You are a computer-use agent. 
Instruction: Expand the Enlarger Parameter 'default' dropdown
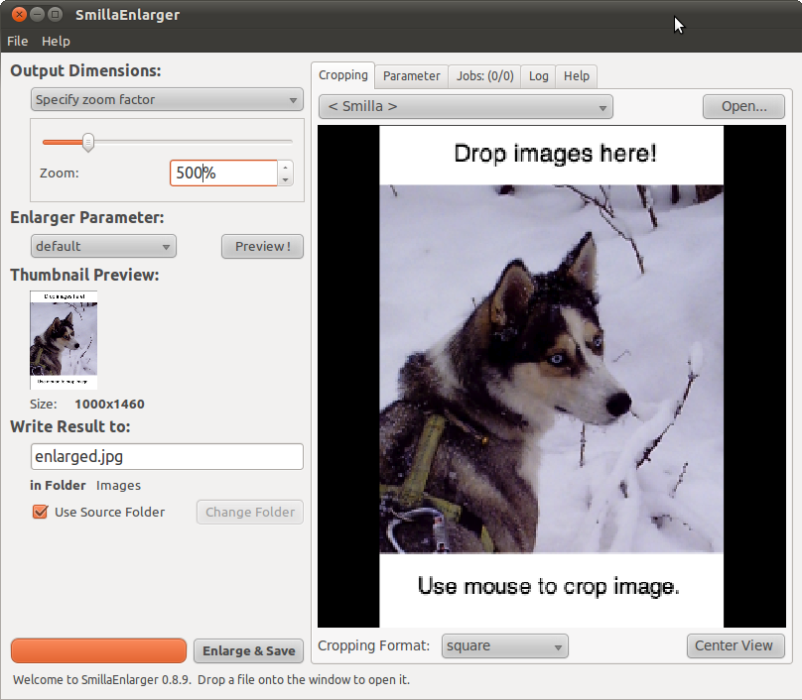click(103, 246)
